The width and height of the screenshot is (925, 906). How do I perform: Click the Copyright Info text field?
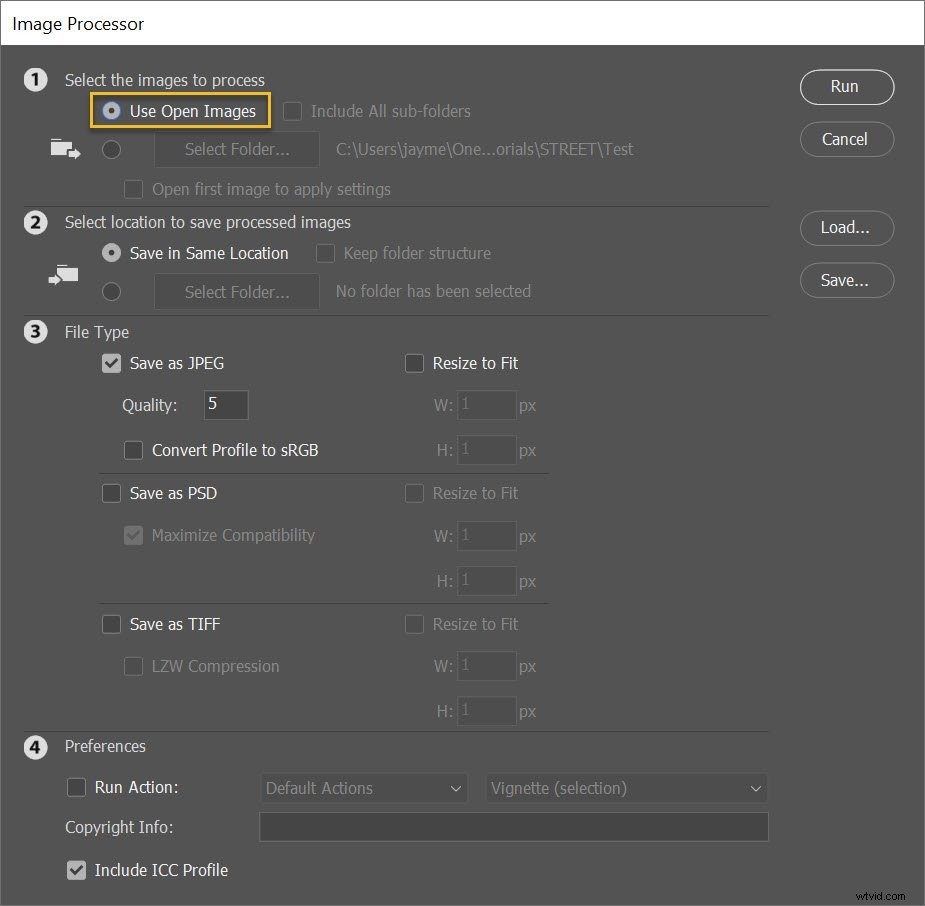[x=513, y=827]
